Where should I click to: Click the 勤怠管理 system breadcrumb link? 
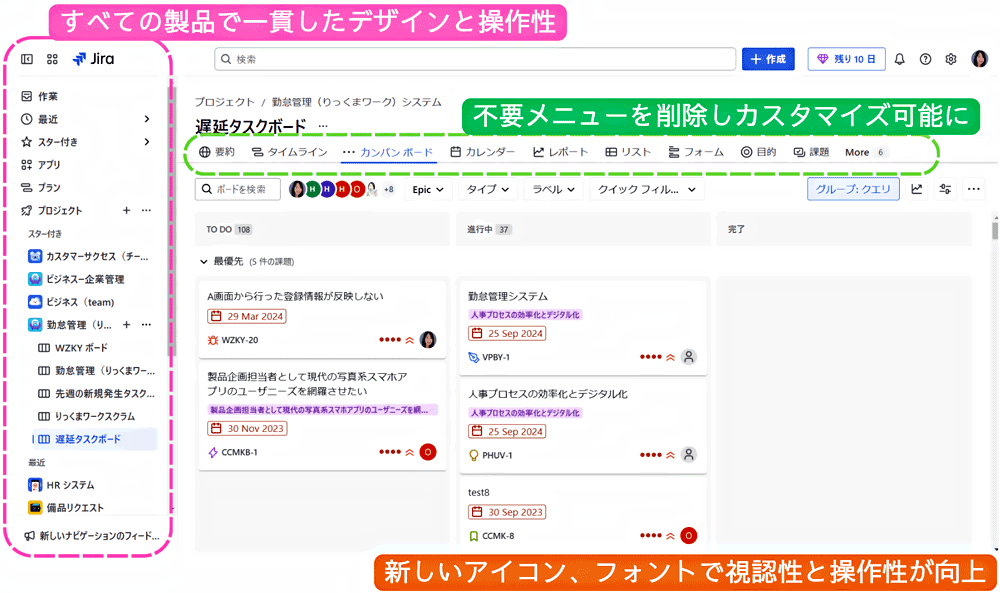(x=357, y=102)
